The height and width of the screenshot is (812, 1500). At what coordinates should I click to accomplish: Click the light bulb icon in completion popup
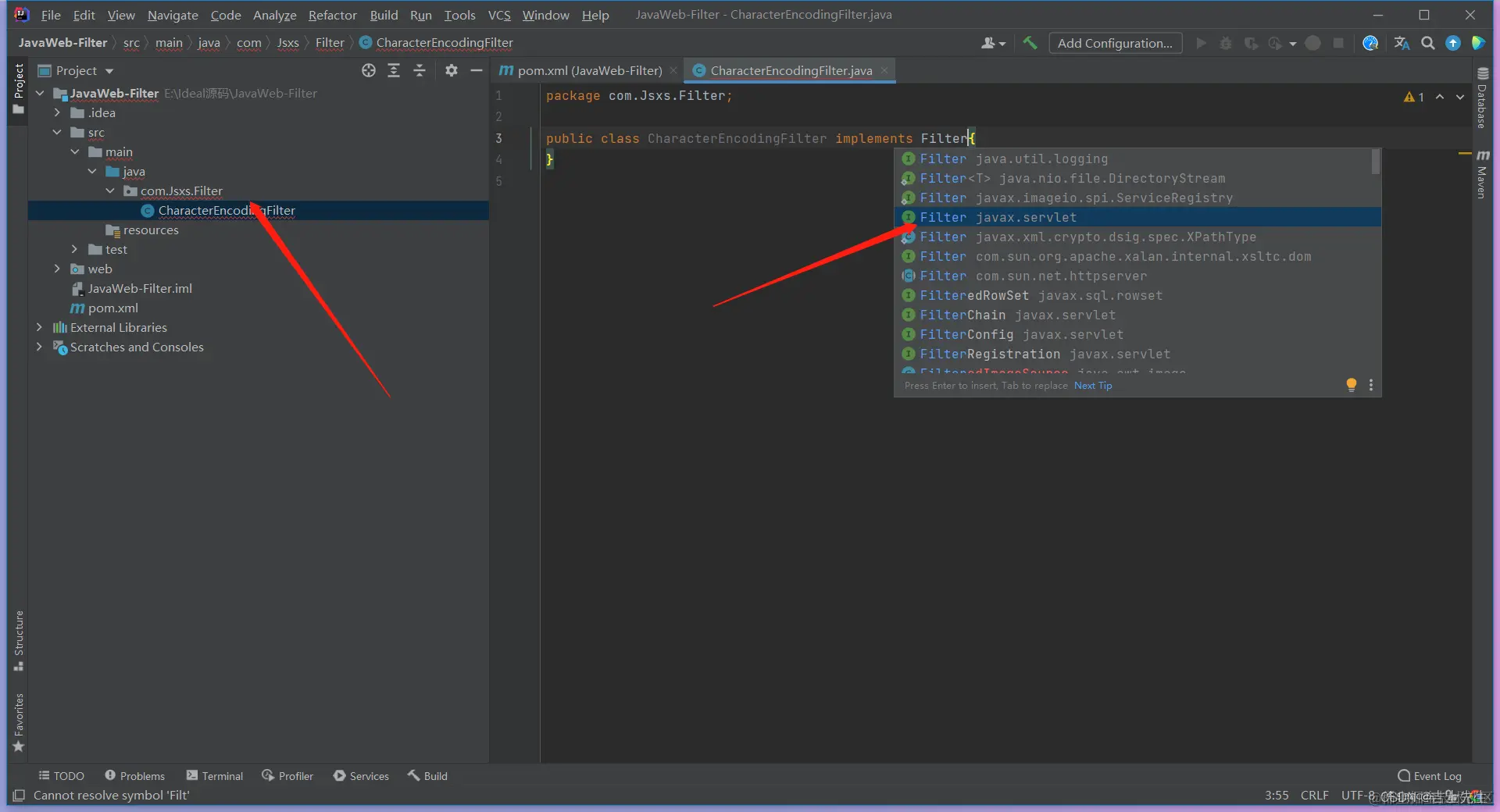1351,385
